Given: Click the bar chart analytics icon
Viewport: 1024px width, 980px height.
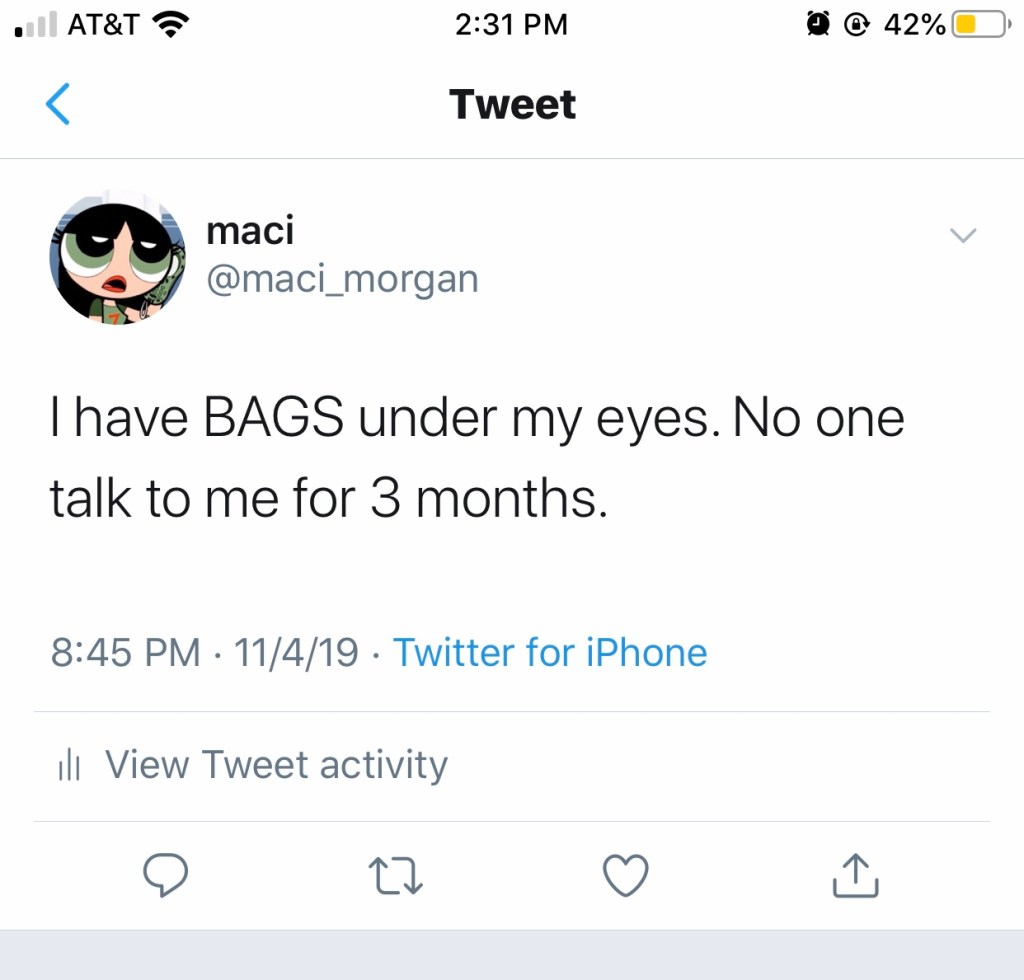Looking at the screenshot, I should point(69,766).
